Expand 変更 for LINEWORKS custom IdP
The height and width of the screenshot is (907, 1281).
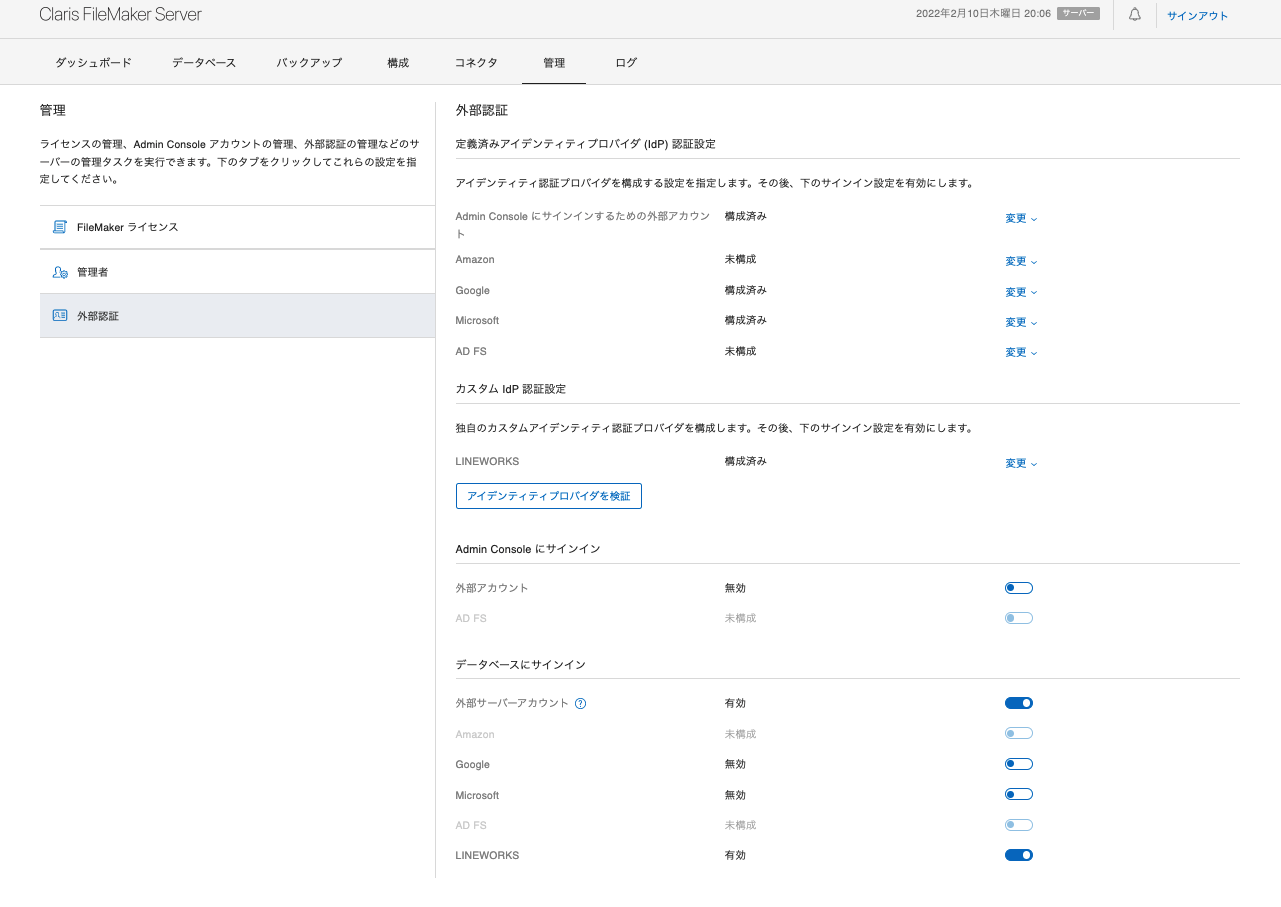(1021, 463)
